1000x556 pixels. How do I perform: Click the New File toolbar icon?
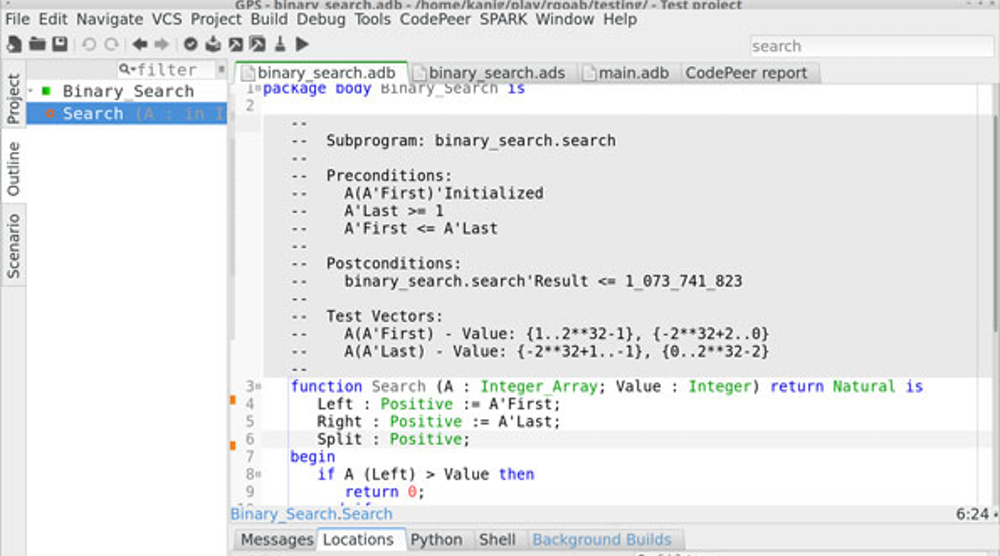tap(14, 44)
